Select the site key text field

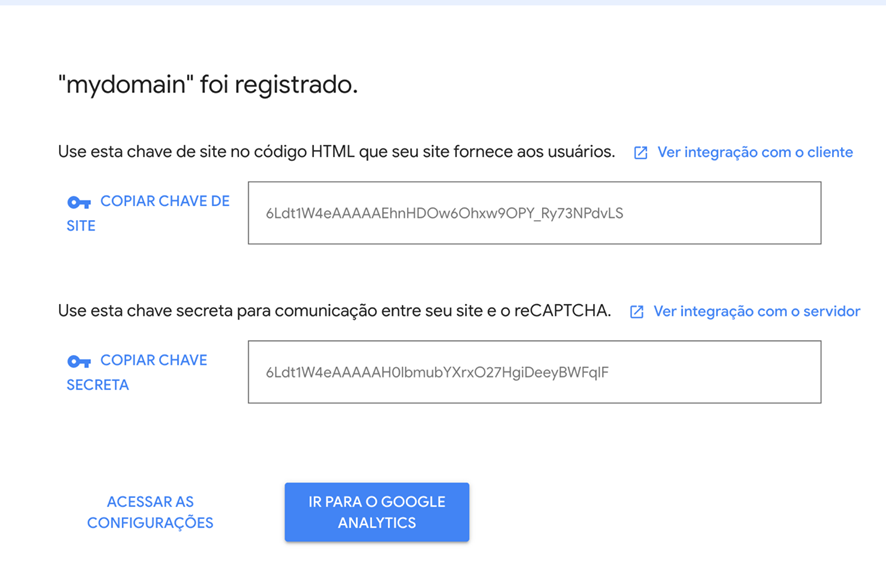(x=534, y=212)
